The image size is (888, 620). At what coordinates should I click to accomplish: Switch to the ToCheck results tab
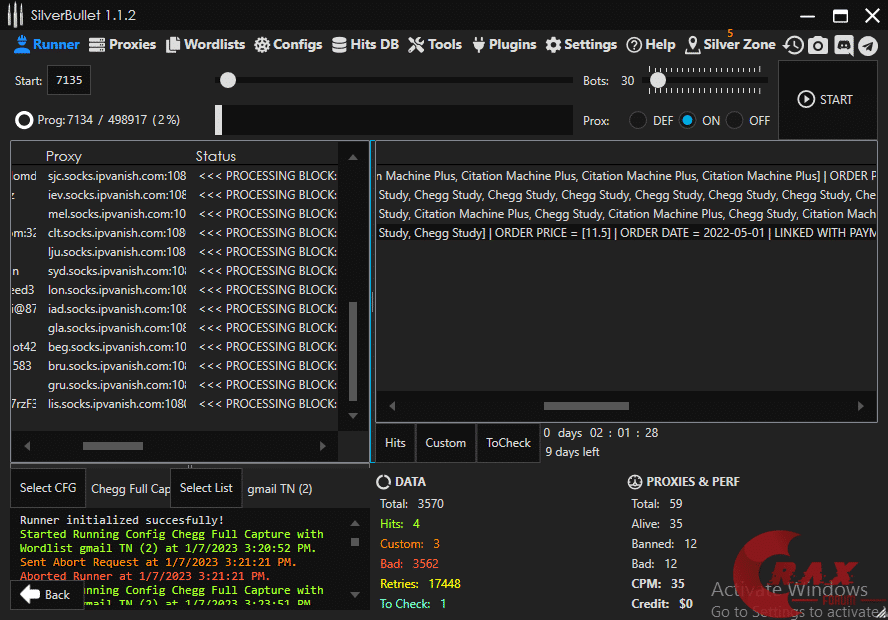point(508,443)
